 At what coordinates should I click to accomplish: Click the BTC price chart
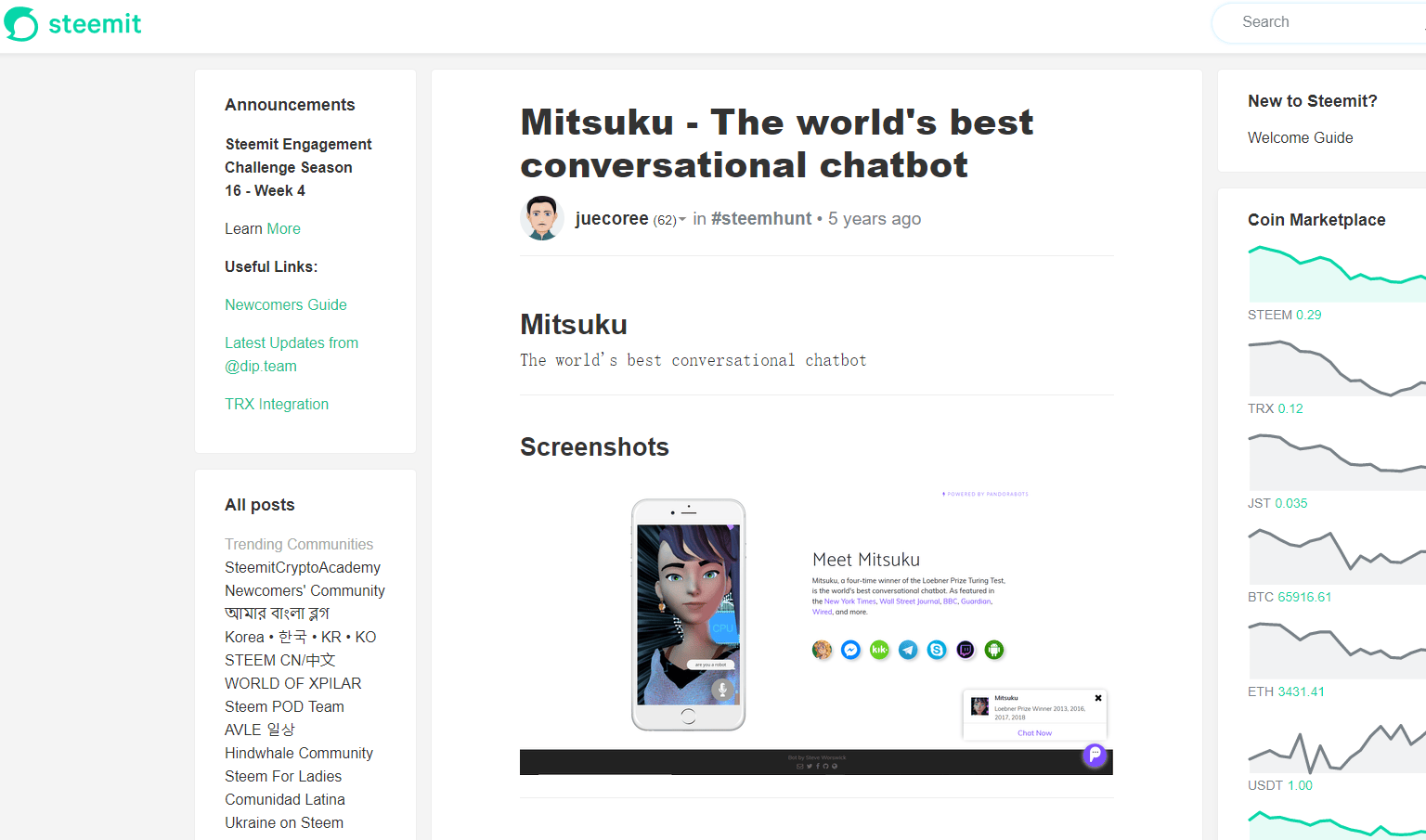(1337, 554)
